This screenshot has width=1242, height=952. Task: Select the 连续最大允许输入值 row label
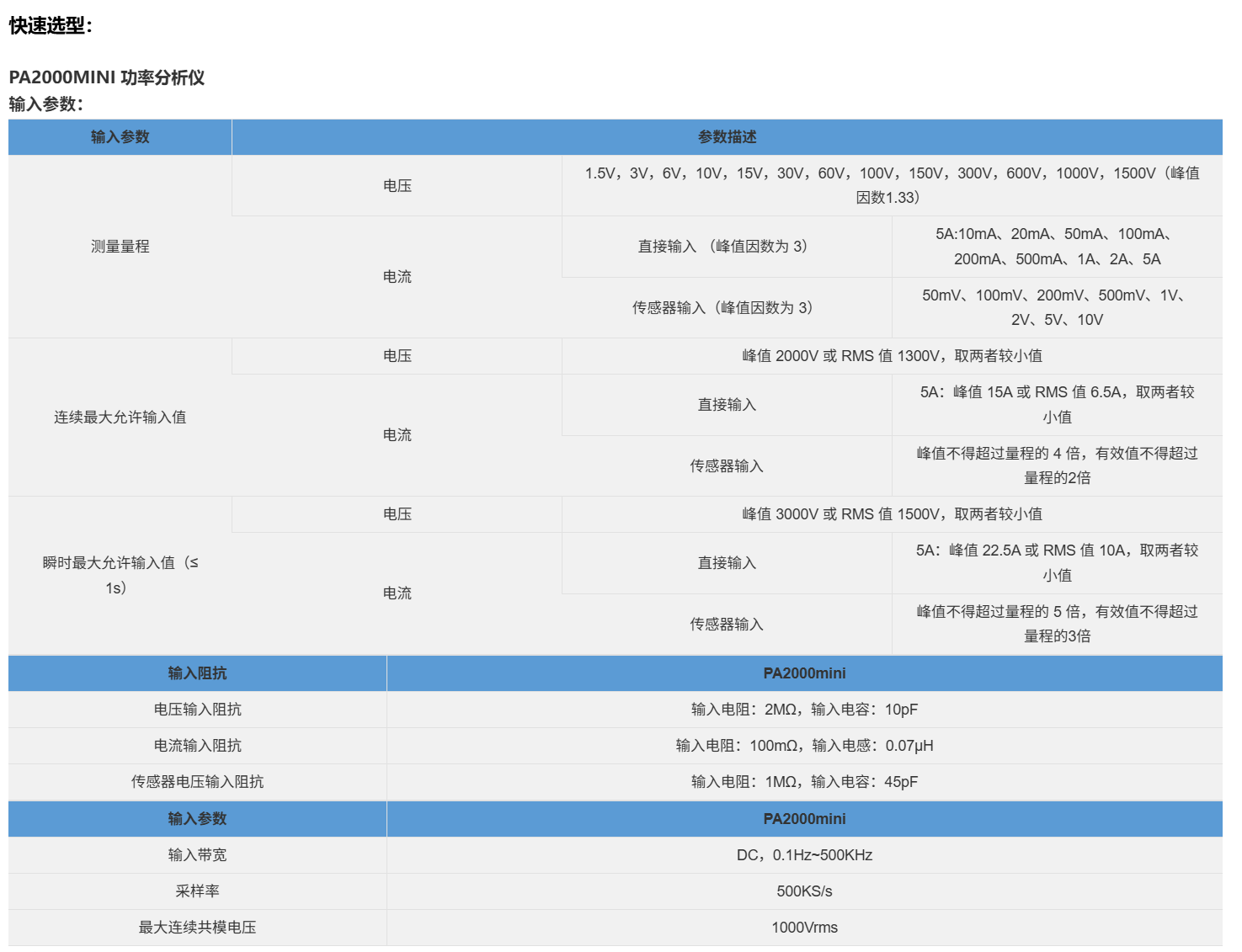pos(120,417)
